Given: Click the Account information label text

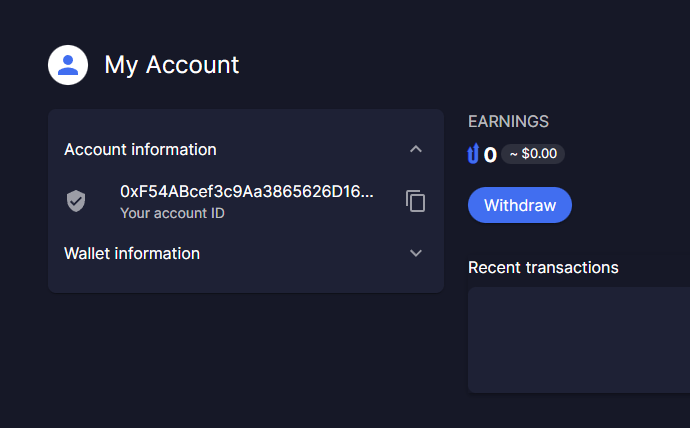Looking at the screenshot, I should tap(140, 150).
